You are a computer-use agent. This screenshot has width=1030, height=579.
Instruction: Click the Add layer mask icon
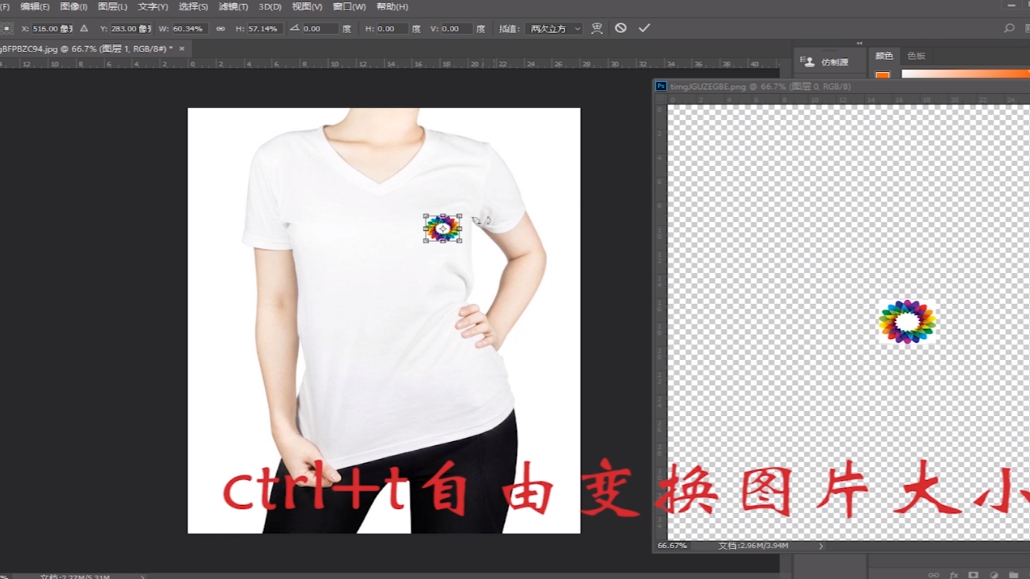pyautogui.click(x=973, y=573)
